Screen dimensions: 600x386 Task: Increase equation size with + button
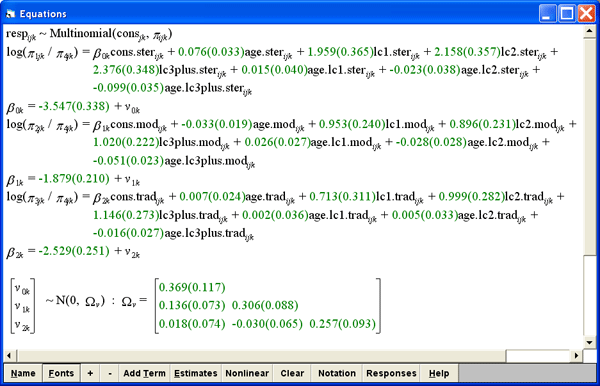(90, 373)
